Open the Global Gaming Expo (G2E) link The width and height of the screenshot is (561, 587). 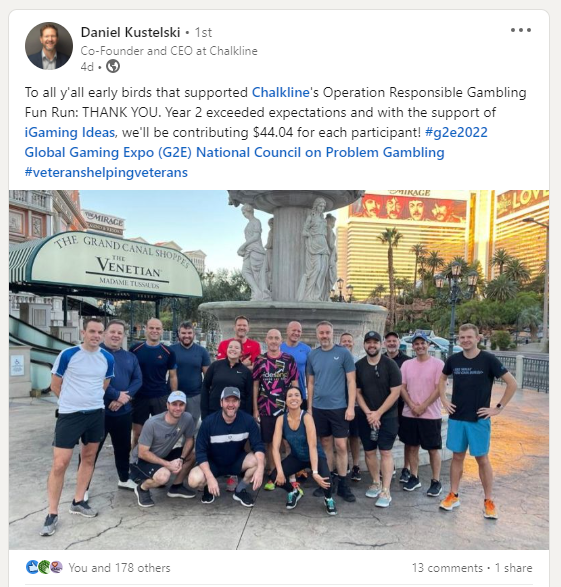click(108, 152)
